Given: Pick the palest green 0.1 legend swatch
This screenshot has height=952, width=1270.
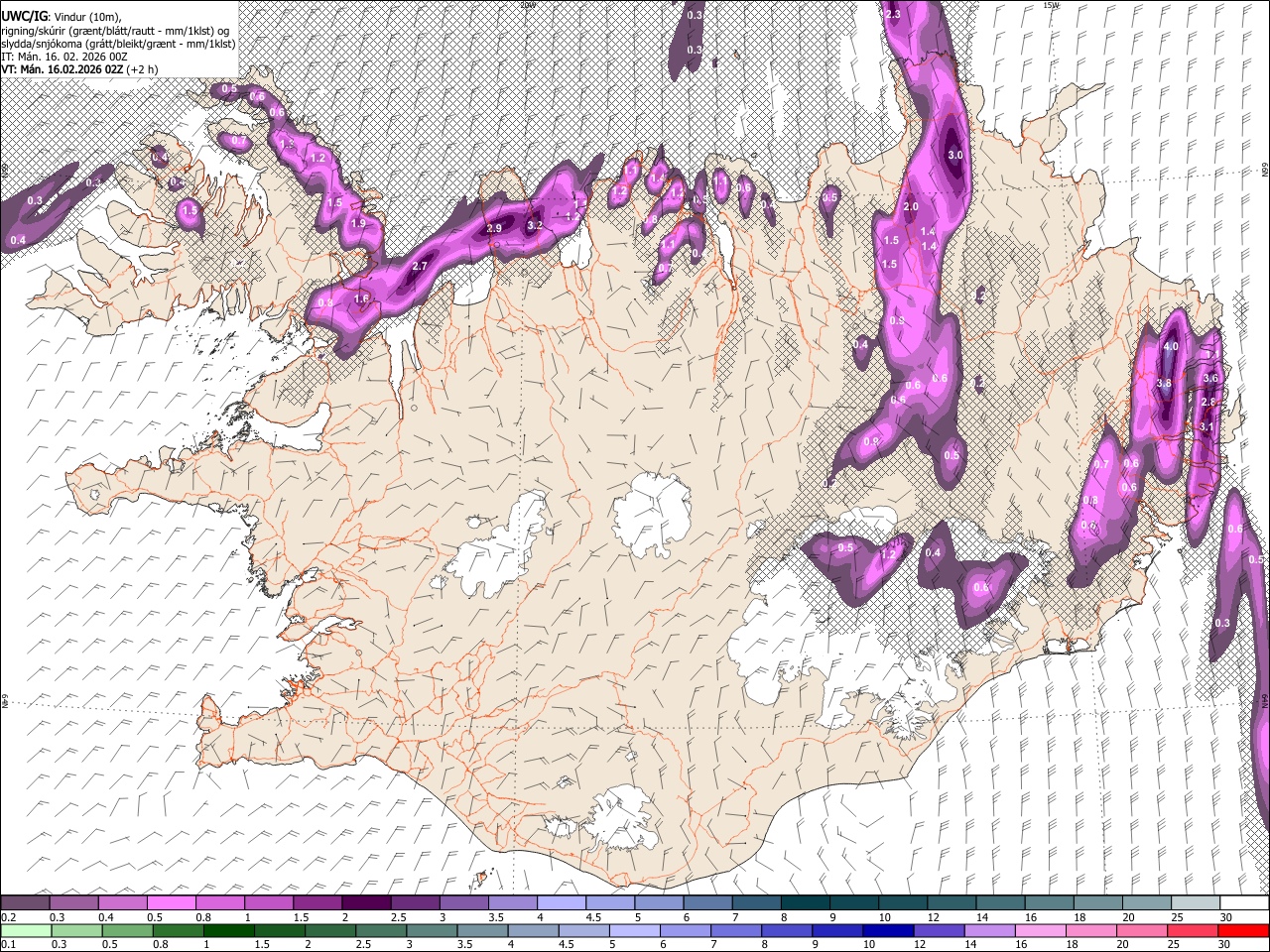Looking at the screenshot, I should [x=25, y=930].
